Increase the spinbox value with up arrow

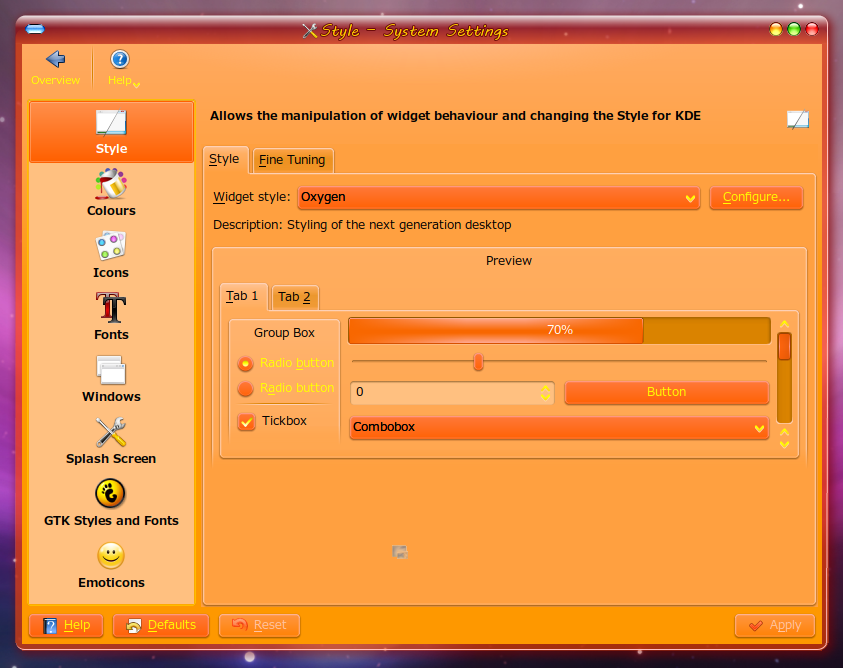pos(545,388)
